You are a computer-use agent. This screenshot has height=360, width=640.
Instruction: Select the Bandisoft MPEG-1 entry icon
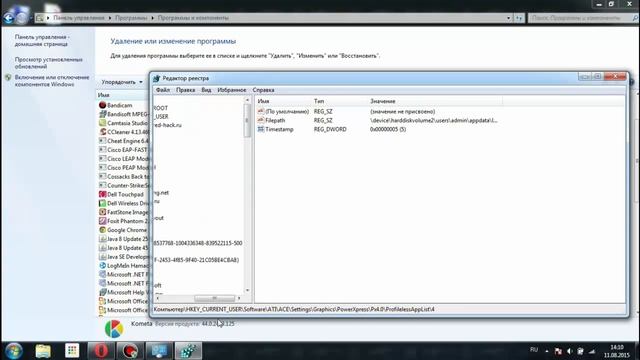pyautogui.click(x=102, y=114)
